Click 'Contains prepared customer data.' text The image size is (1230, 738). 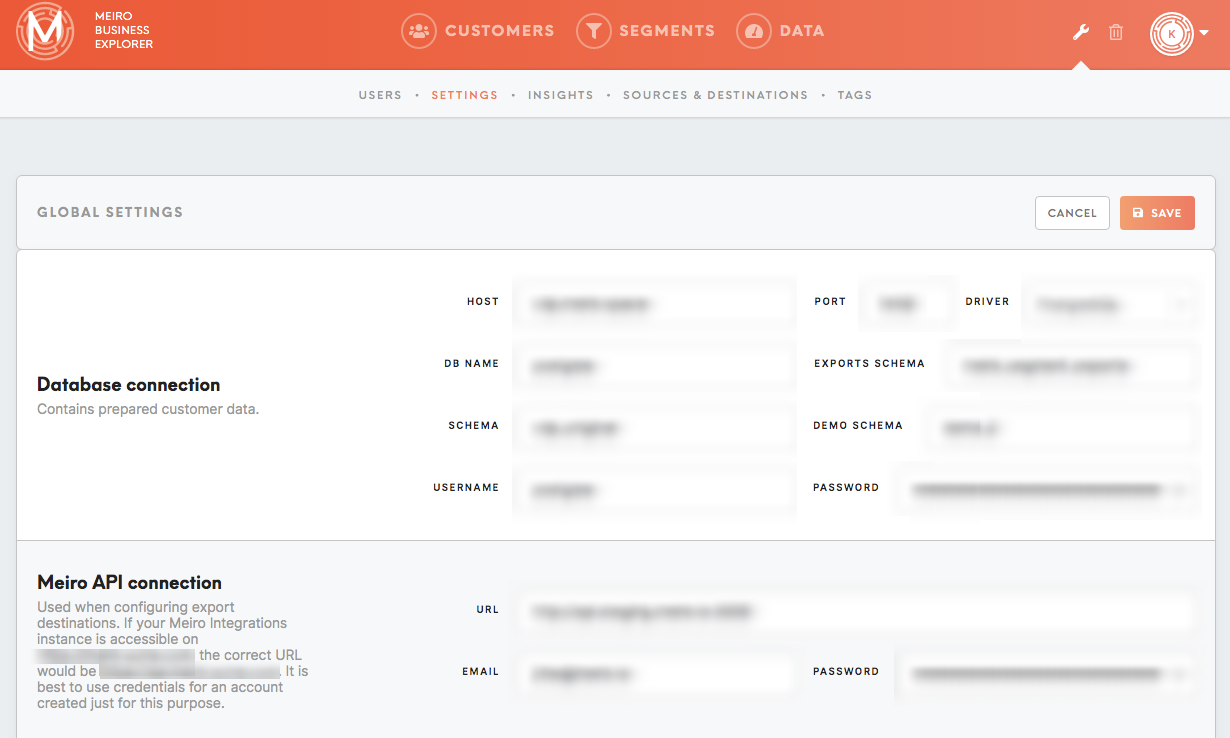pos(148,409)
